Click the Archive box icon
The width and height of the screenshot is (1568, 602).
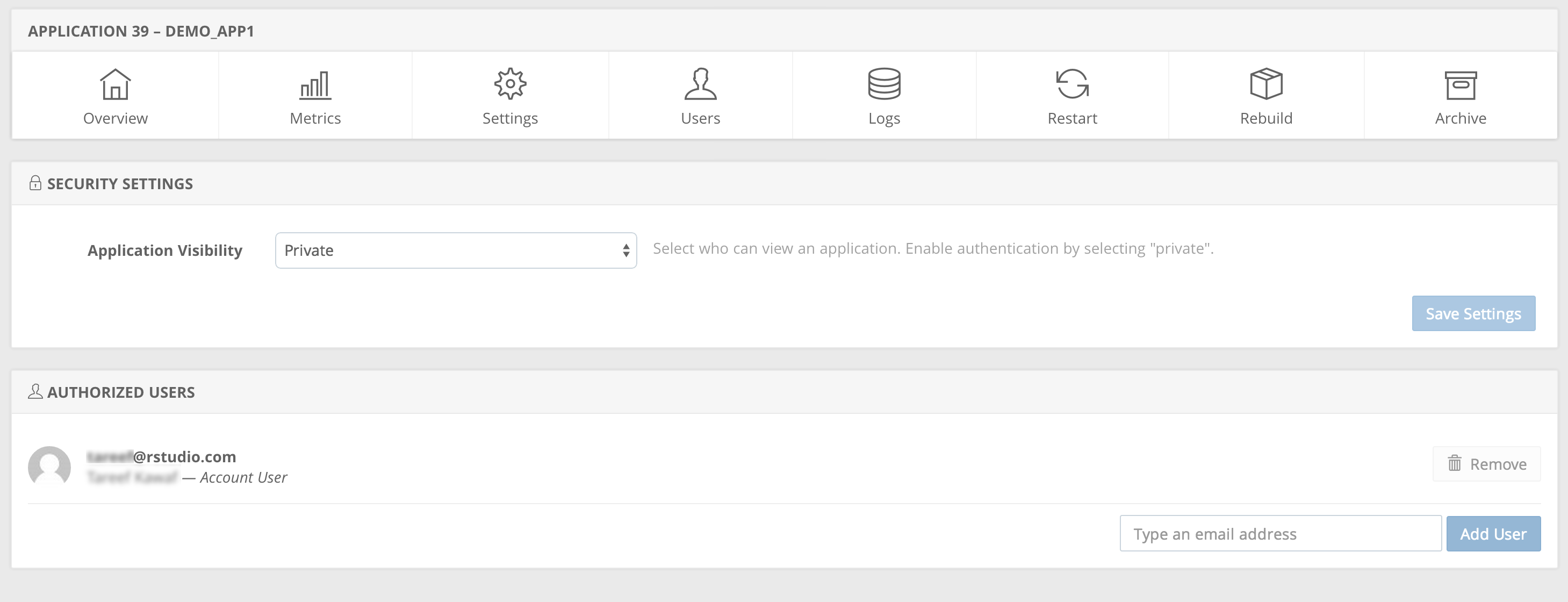click(1461, 84)
